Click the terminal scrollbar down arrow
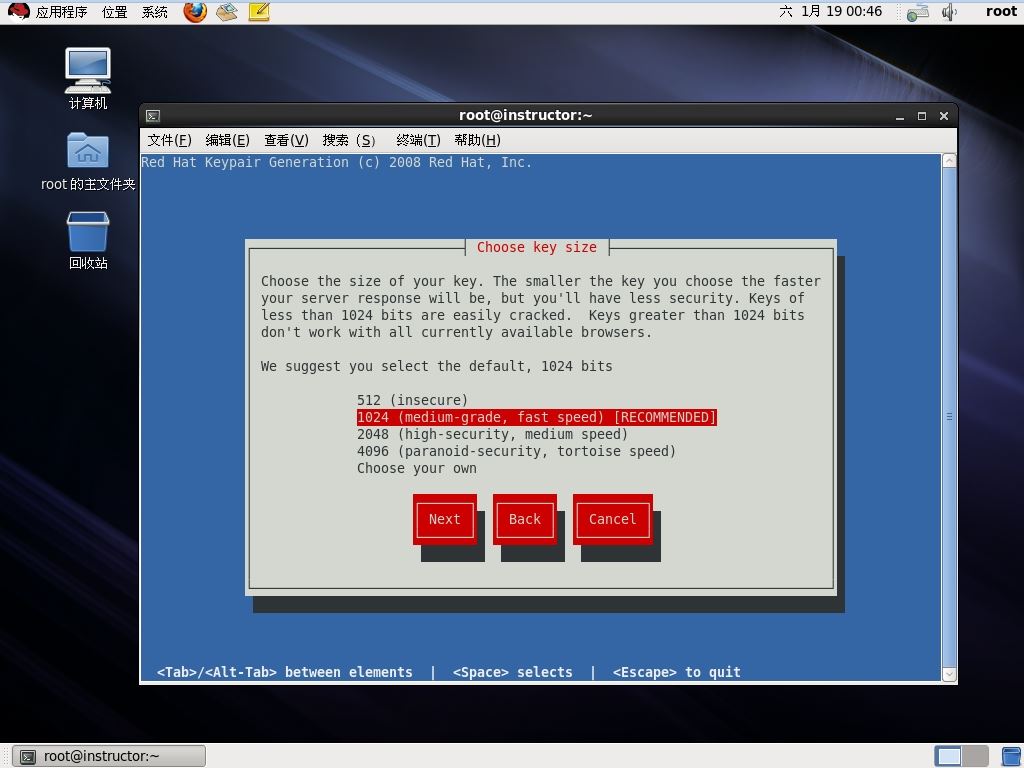The width and height of the screenshot is (1024, 768). click(950, 674)
